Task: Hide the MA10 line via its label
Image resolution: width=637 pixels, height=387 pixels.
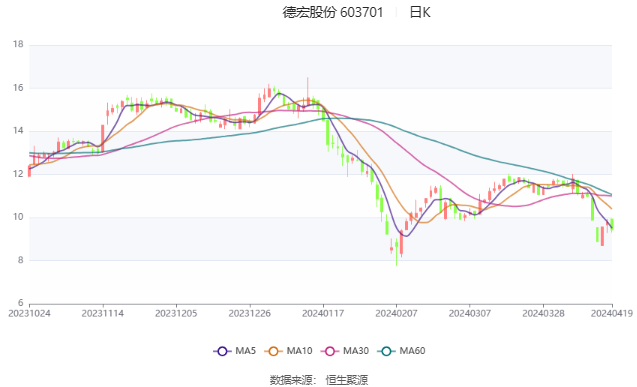Action: 299,351
